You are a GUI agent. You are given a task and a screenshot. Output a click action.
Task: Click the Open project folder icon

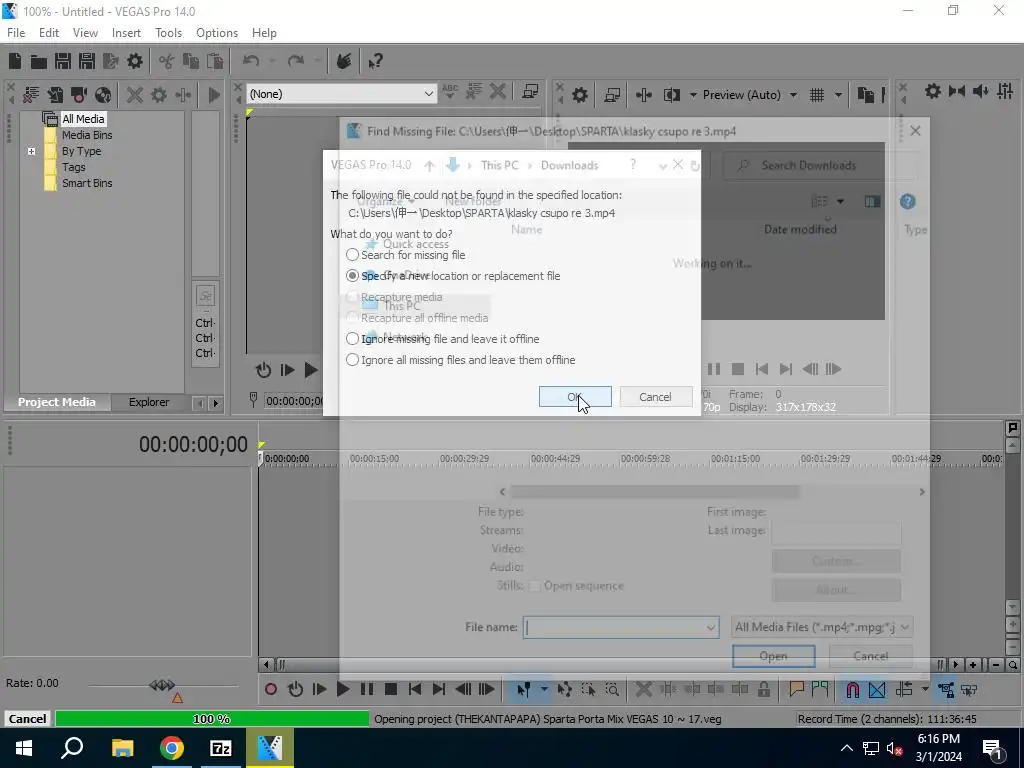click(39, 61)
